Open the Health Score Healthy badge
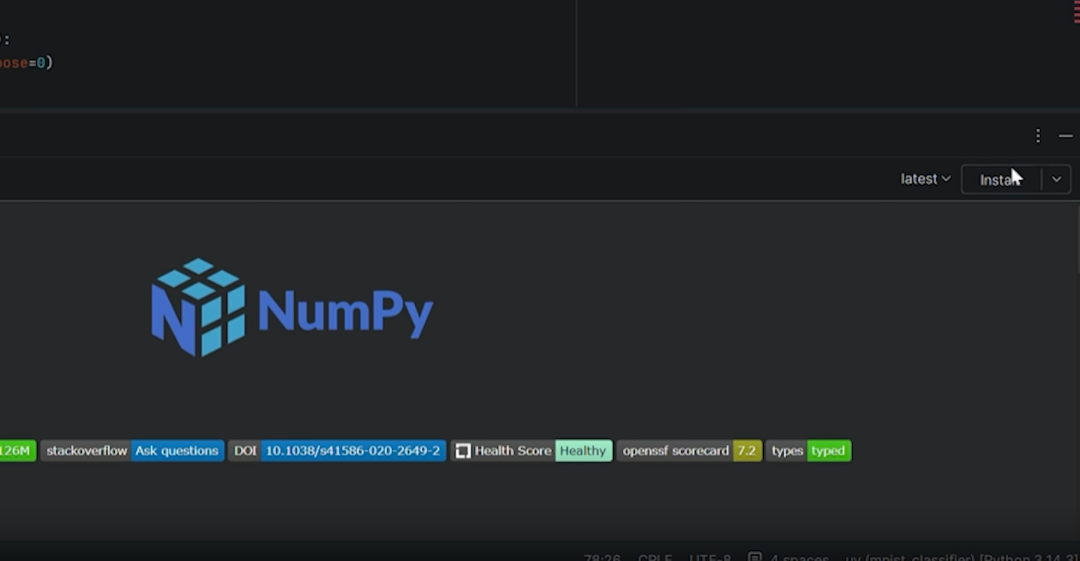The image size is (1080, 561). (x=531, y=451)
